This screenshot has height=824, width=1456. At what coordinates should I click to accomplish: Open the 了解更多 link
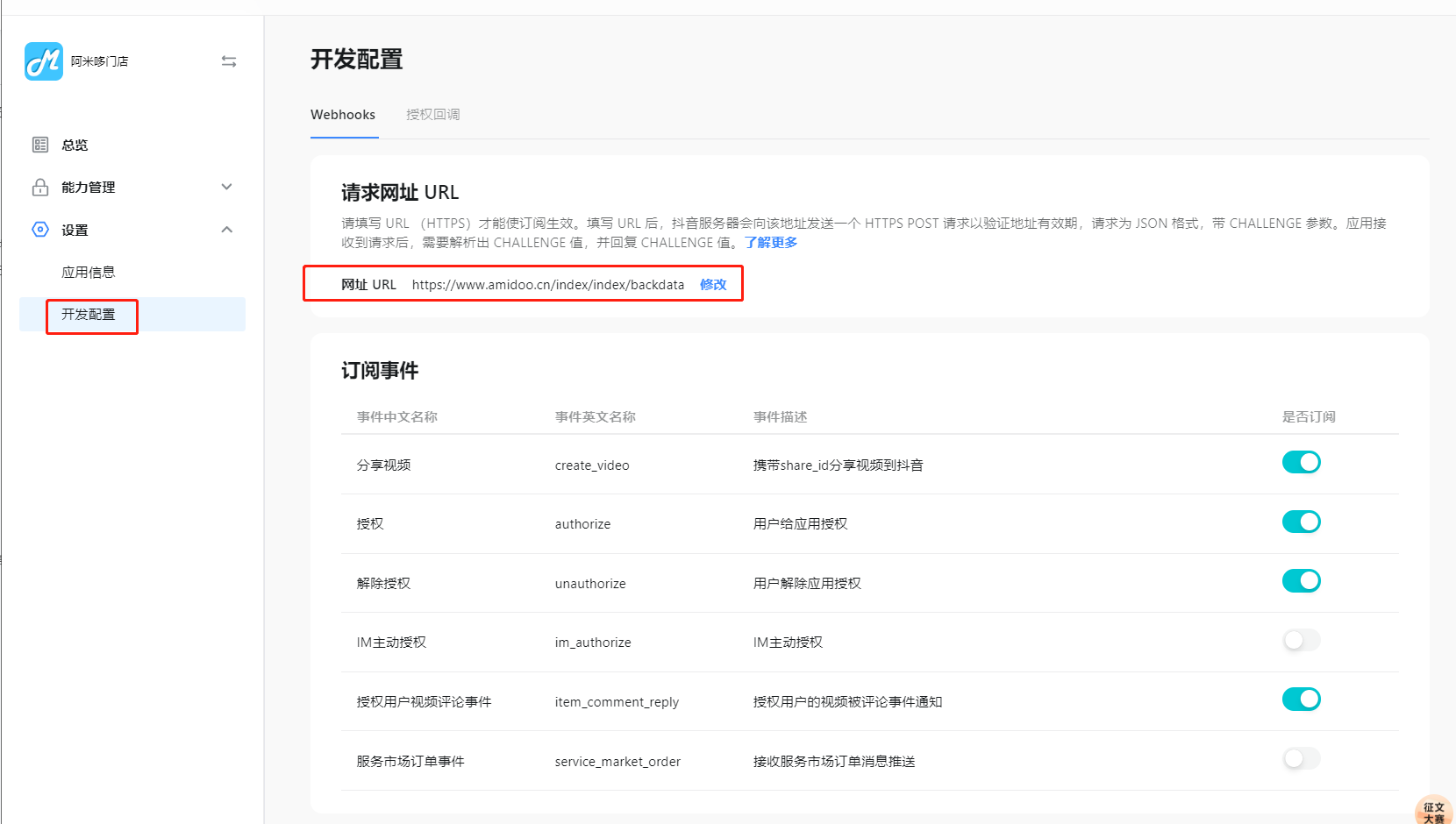point(771,243)
